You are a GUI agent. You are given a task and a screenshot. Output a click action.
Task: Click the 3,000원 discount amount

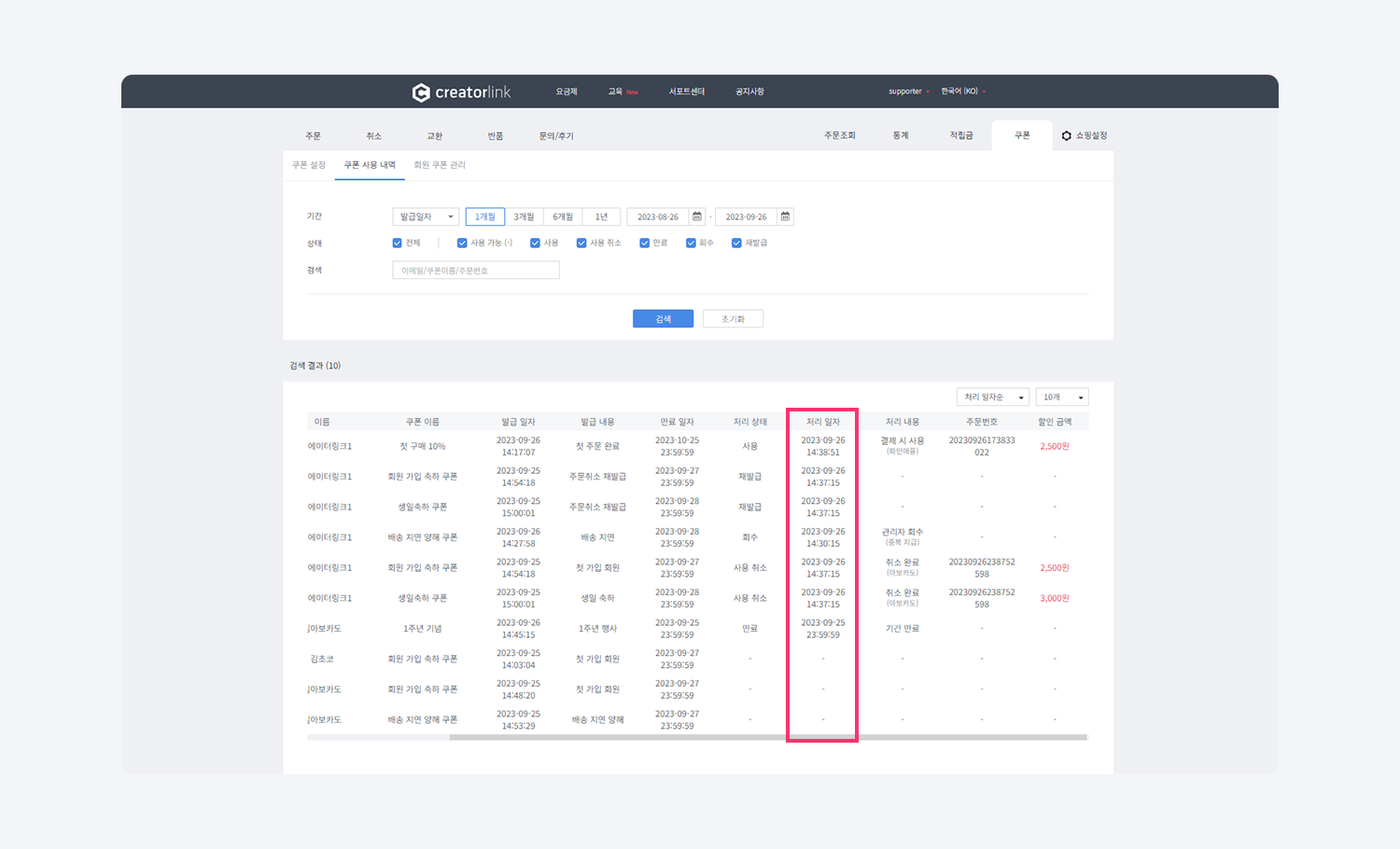tap(1055, 598)
